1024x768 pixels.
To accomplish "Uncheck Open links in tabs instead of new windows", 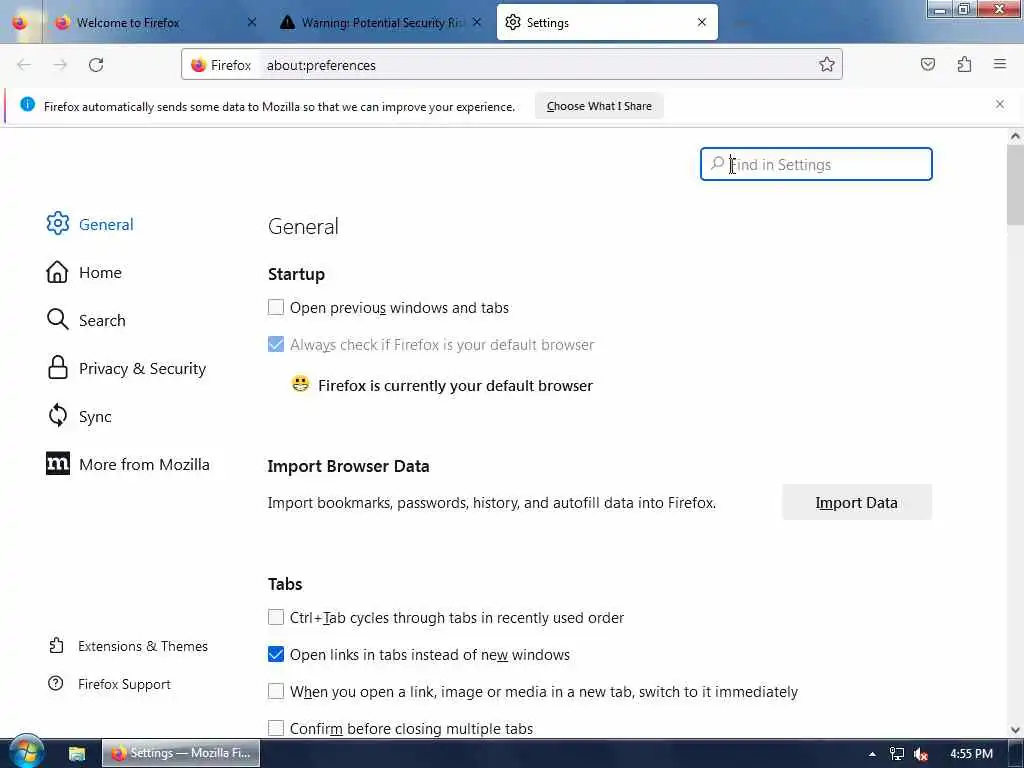I will pos(276,654).
